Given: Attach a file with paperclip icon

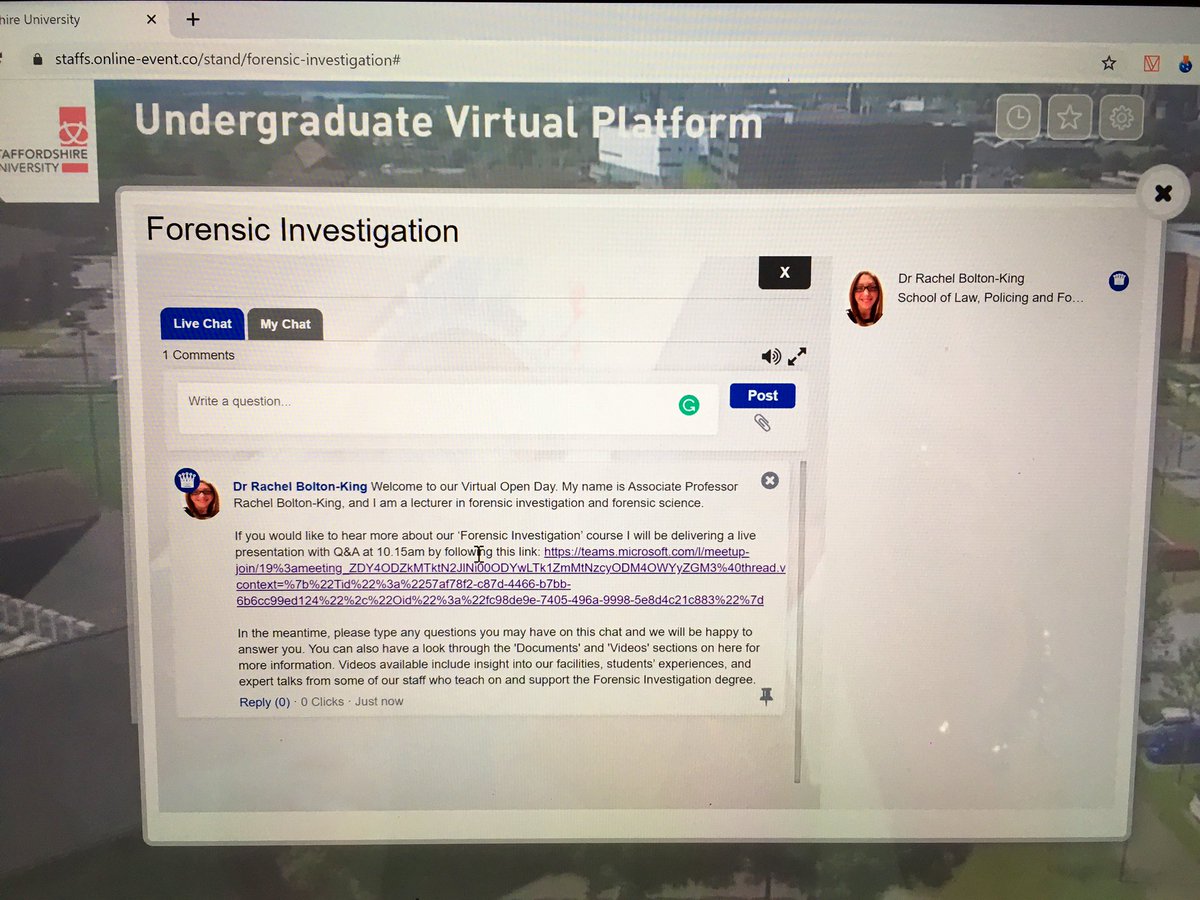Looking at the screenshot, I should tap(762, 423).
